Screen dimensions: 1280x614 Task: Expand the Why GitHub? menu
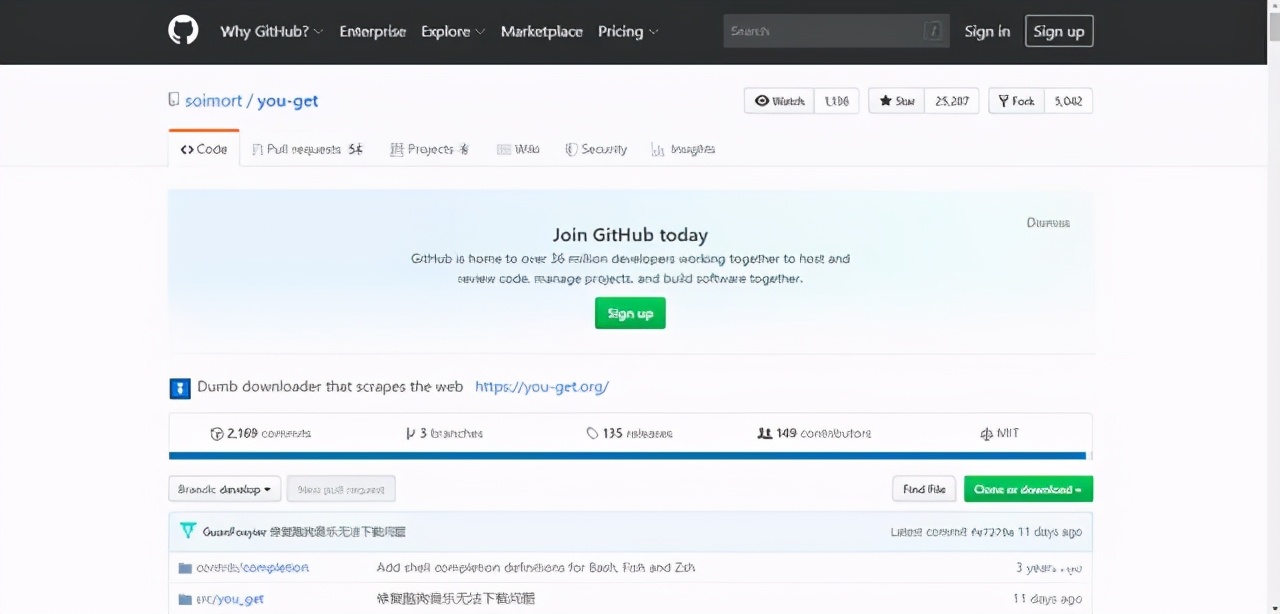271,31
